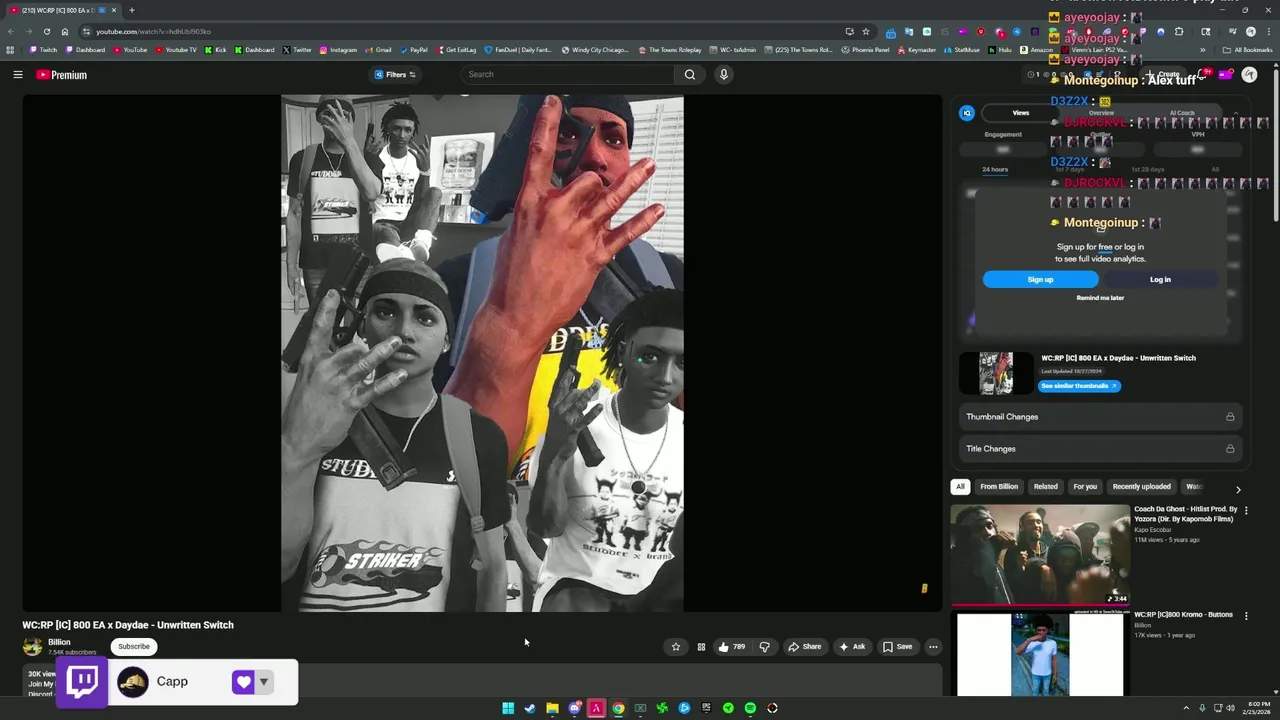1280x720 pixels.
Task: Open the Instagram bookmark
Action: tap(338, 50)
